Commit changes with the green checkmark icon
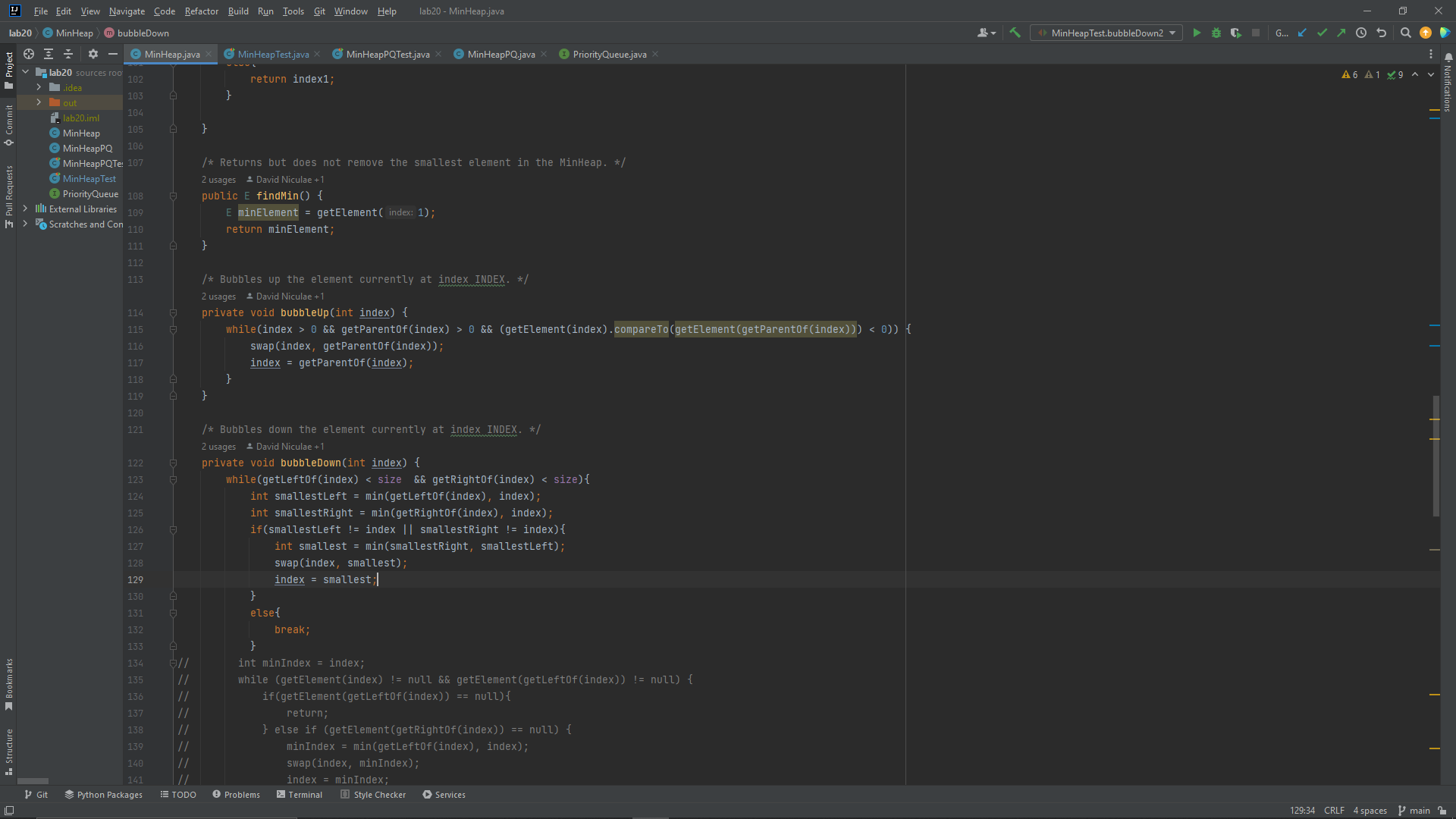Viewport: 1456px width, 819px height. [x=1322, y=33]
